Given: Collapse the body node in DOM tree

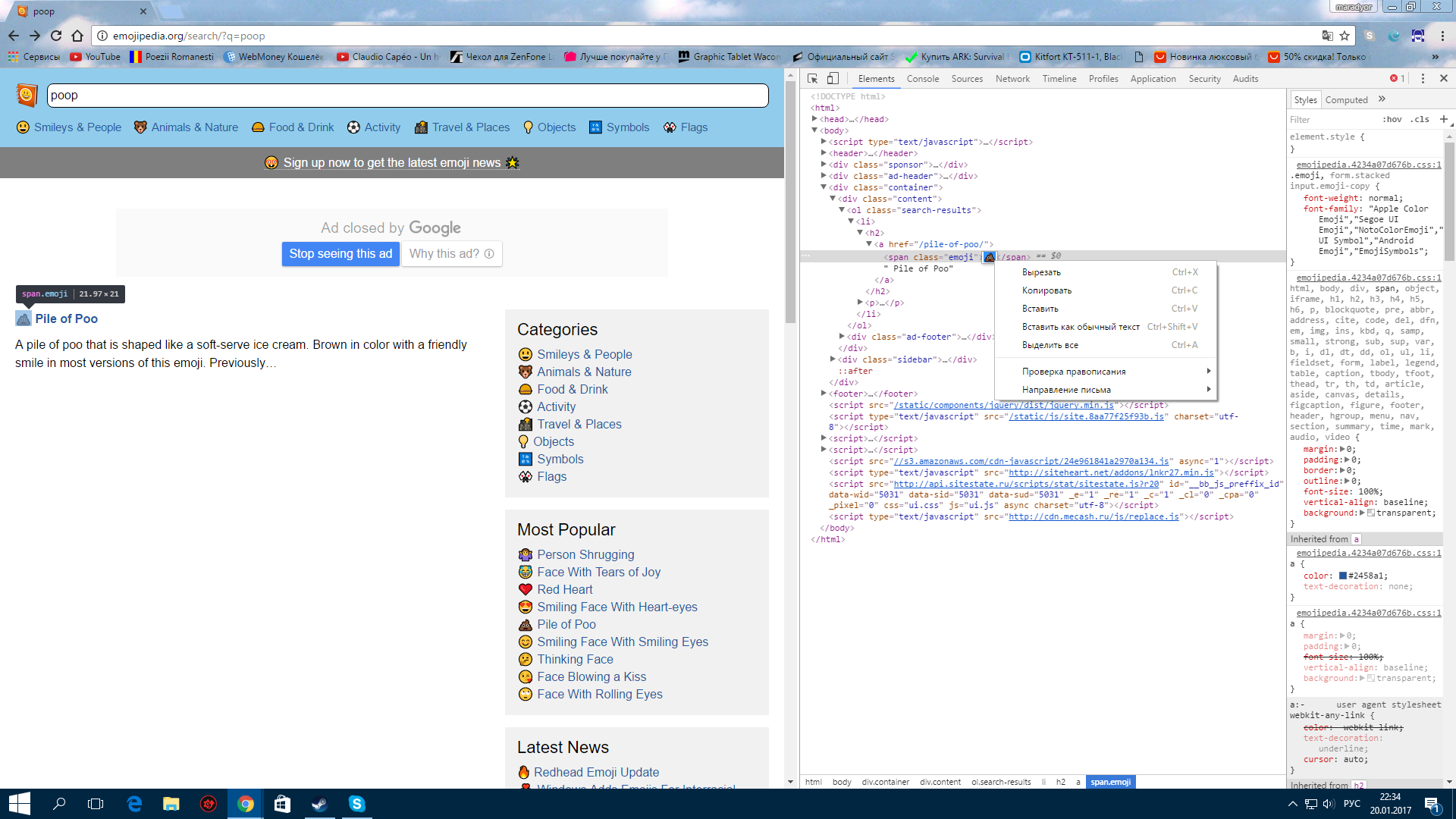Looking at the screenshot, I should (814, 130).
